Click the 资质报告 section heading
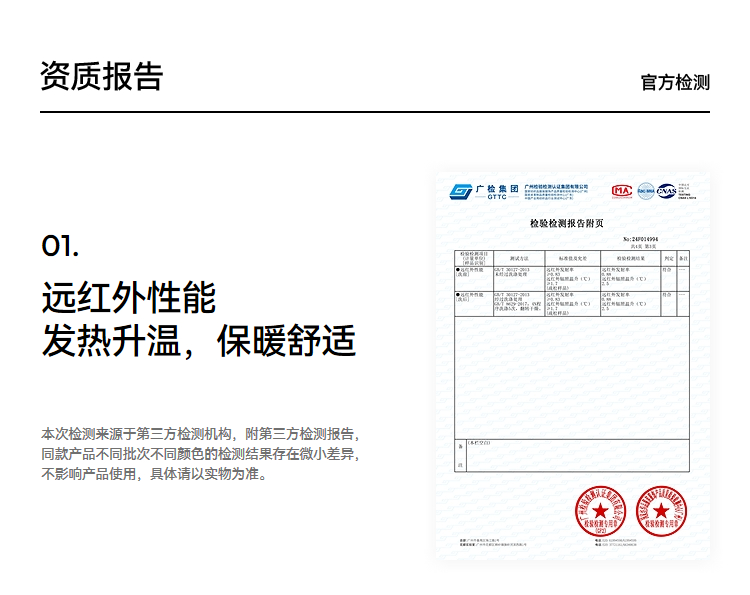750x595 pixels. coord(102,76)
